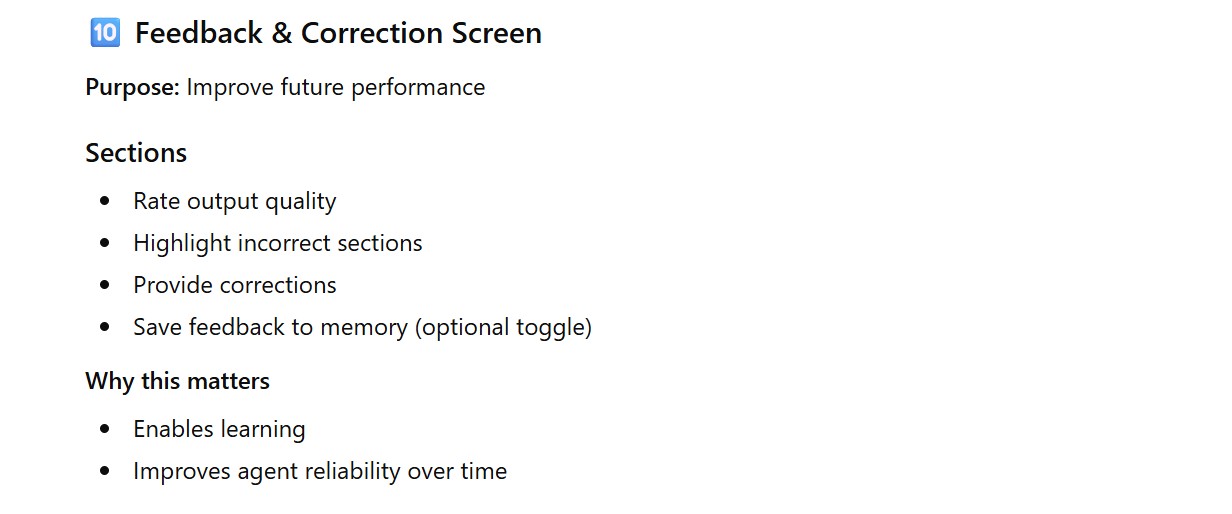Click the 'Sections' subheading
This screenshot has height=514, width=1232.
[136, 153]
